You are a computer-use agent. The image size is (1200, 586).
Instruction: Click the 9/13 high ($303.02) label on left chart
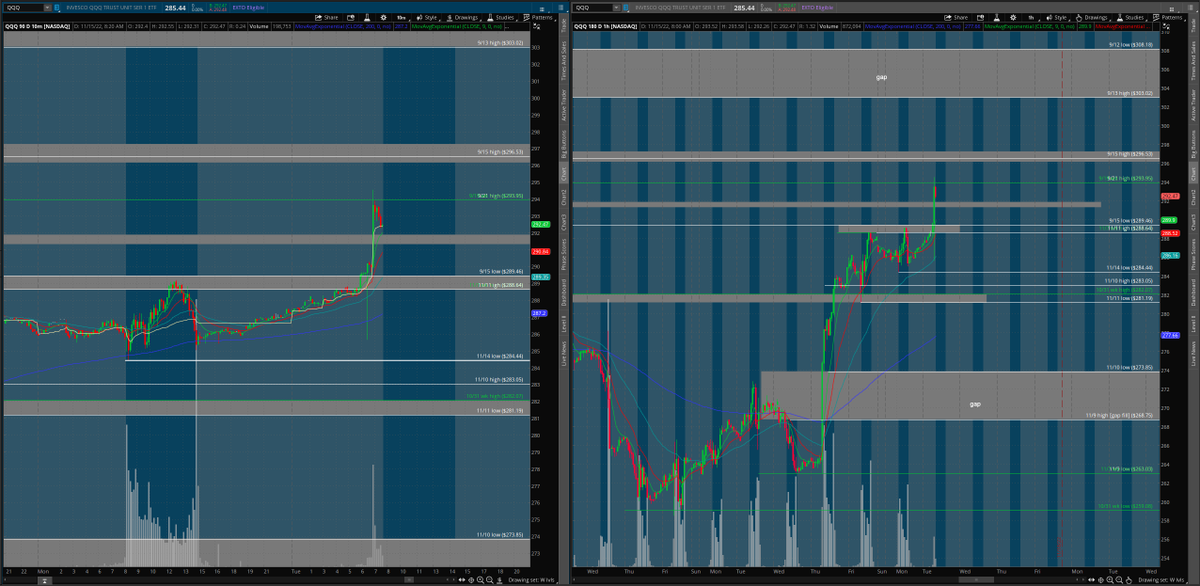[x=501, y=43]
